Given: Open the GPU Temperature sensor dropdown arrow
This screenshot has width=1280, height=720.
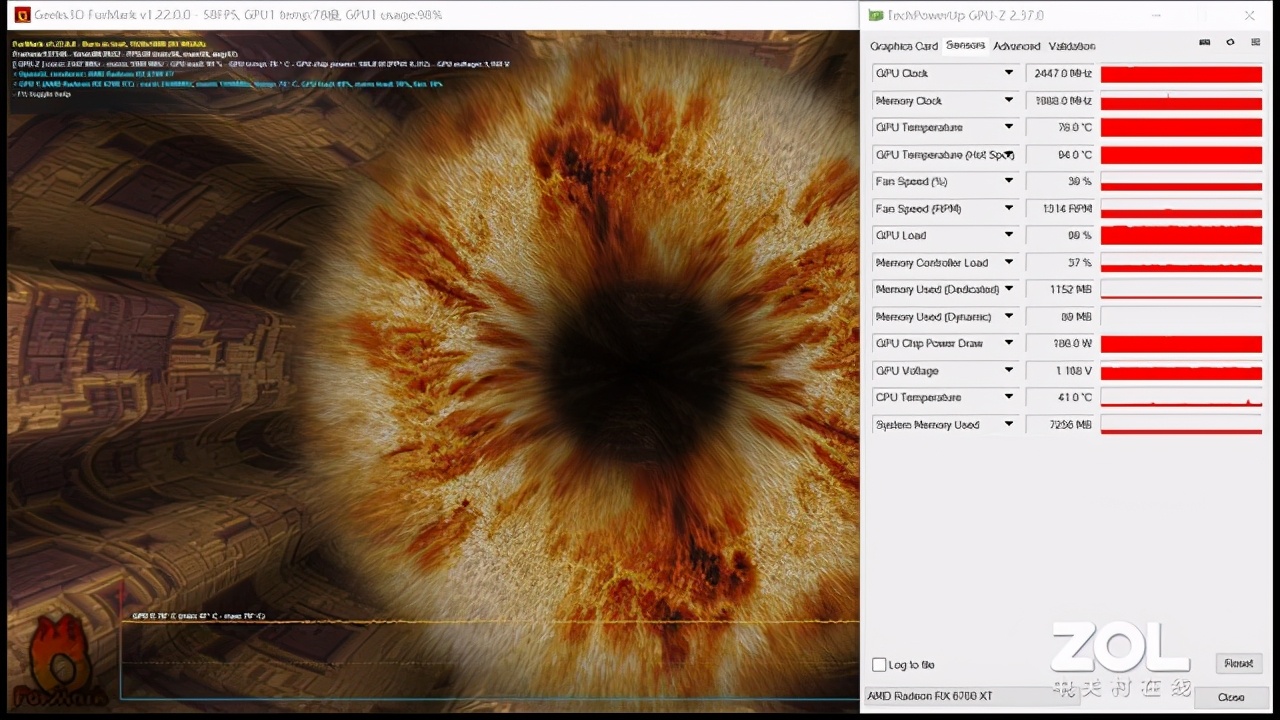Looking at the screenshot, I should [x=1008, y=127].
